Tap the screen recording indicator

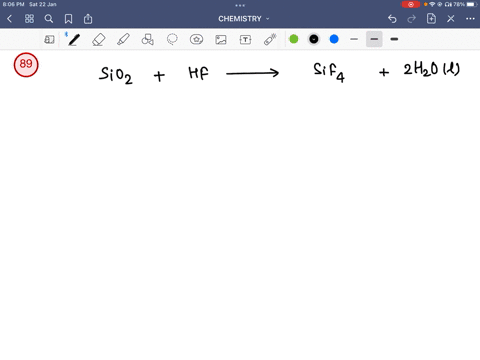coord(411,4)
